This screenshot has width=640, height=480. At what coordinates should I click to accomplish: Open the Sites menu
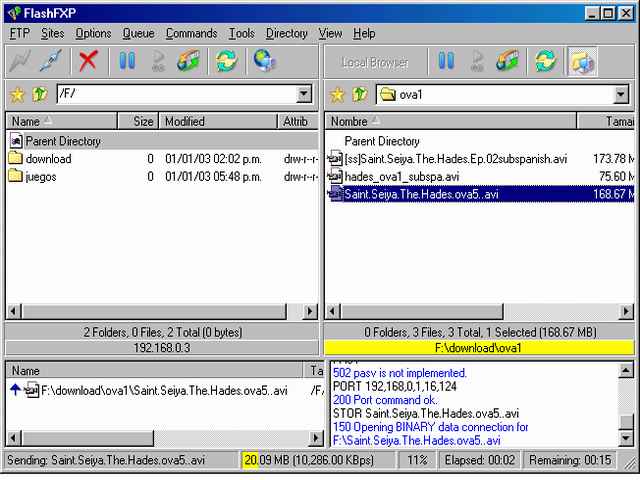click(x=53, y=33)
